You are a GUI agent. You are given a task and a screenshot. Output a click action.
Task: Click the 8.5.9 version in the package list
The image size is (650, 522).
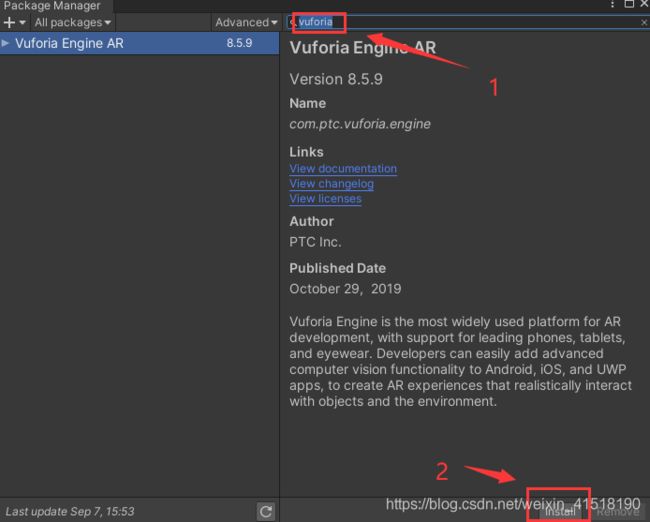coord(239,43)
